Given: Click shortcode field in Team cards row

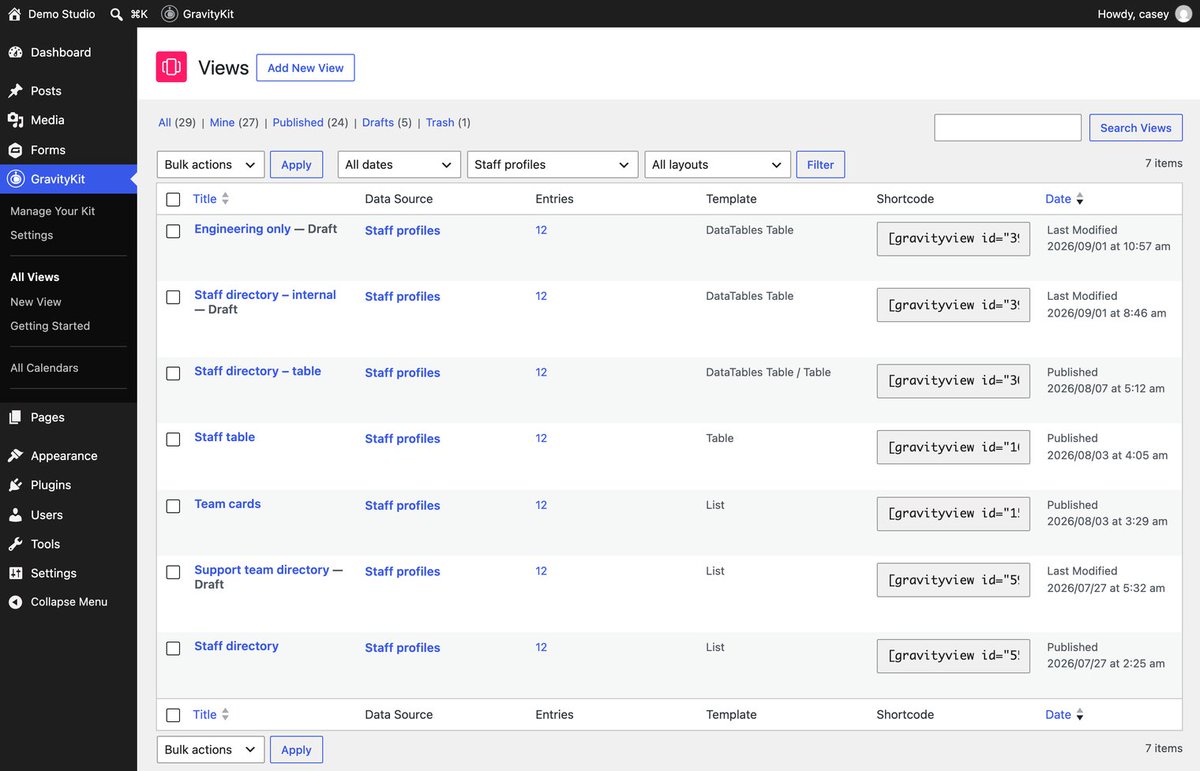Looking at the screenshot, I should click(953, 514).
